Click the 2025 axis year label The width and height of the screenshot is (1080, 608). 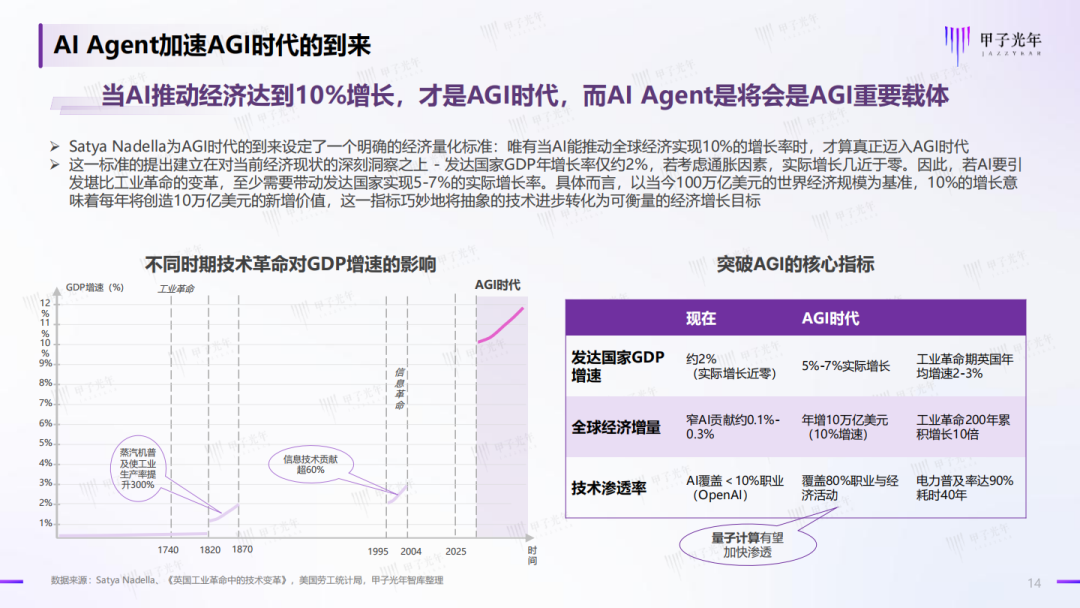pyautogui.click(x=456, y=552)
